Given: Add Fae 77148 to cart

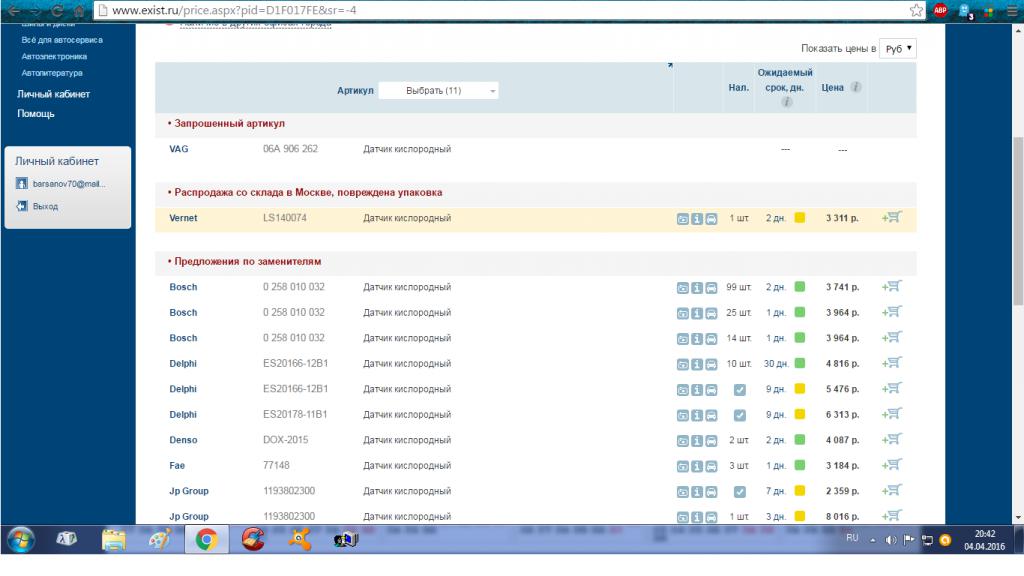Looking at the screenshot, I should pyautogui.click(x=892, y=465).
